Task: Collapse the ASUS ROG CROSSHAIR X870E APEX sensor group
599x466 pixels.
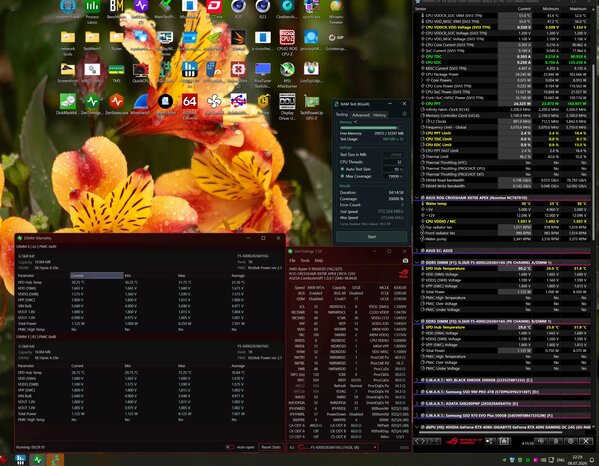Action: 417,197
